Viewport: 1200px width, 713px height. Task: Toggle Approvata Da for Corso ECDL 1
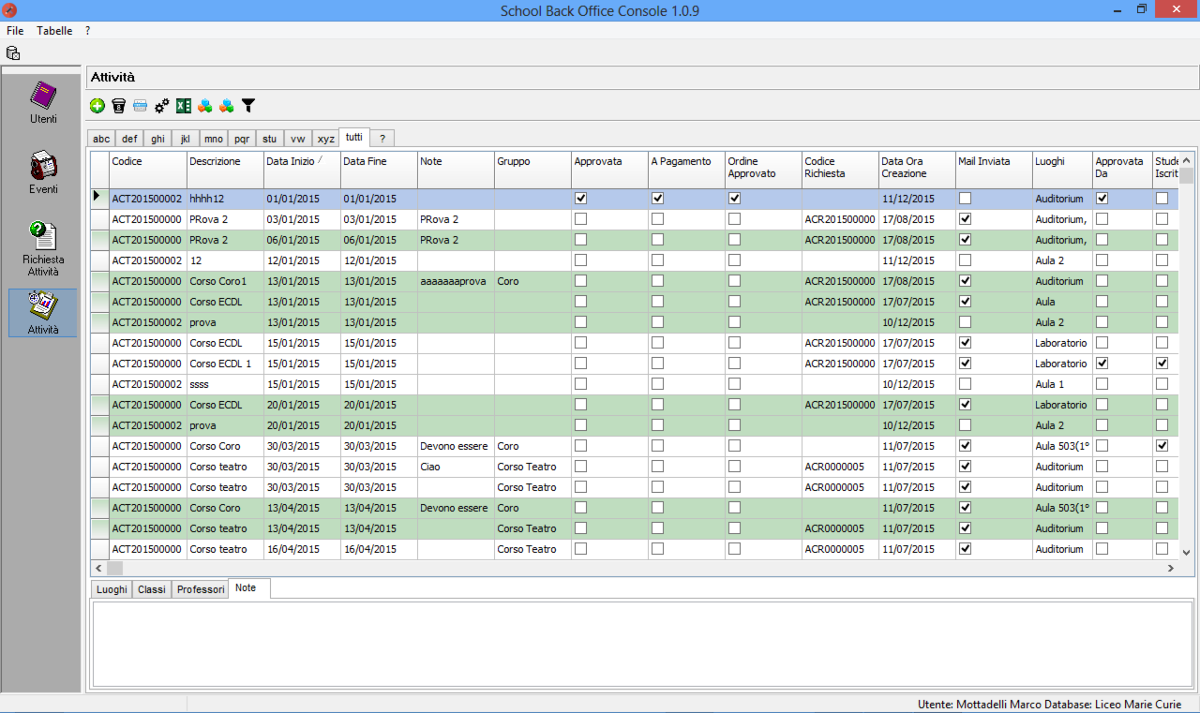point(1102,363)
